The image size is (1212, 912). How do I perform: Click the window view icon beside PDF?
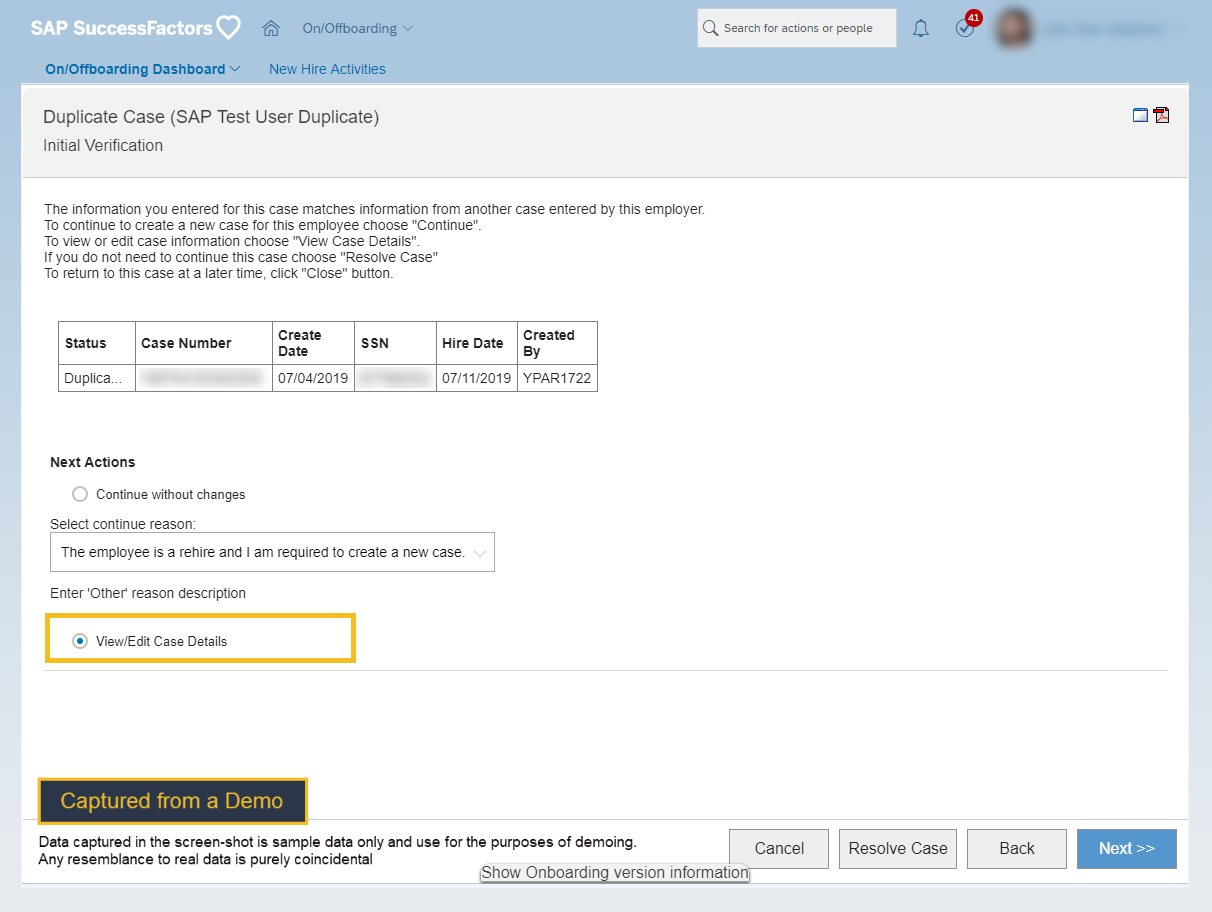coord(1140,115)
